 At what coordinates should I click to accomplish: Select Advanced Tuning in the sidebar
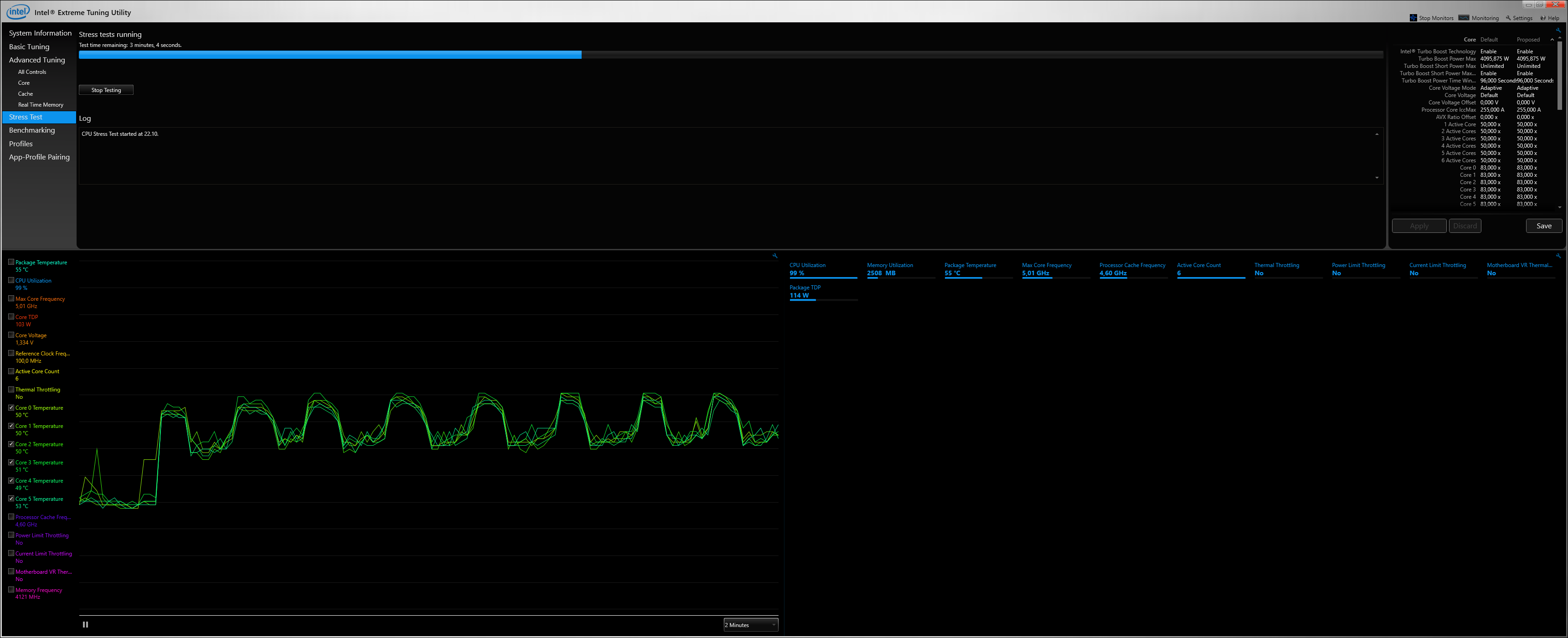coord(36,60)
